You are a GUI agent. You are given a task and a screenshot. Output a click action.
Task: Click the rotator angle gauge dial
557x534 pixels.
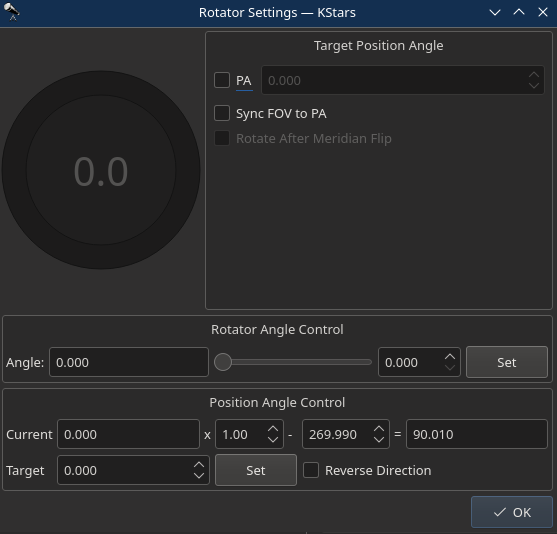101,170
